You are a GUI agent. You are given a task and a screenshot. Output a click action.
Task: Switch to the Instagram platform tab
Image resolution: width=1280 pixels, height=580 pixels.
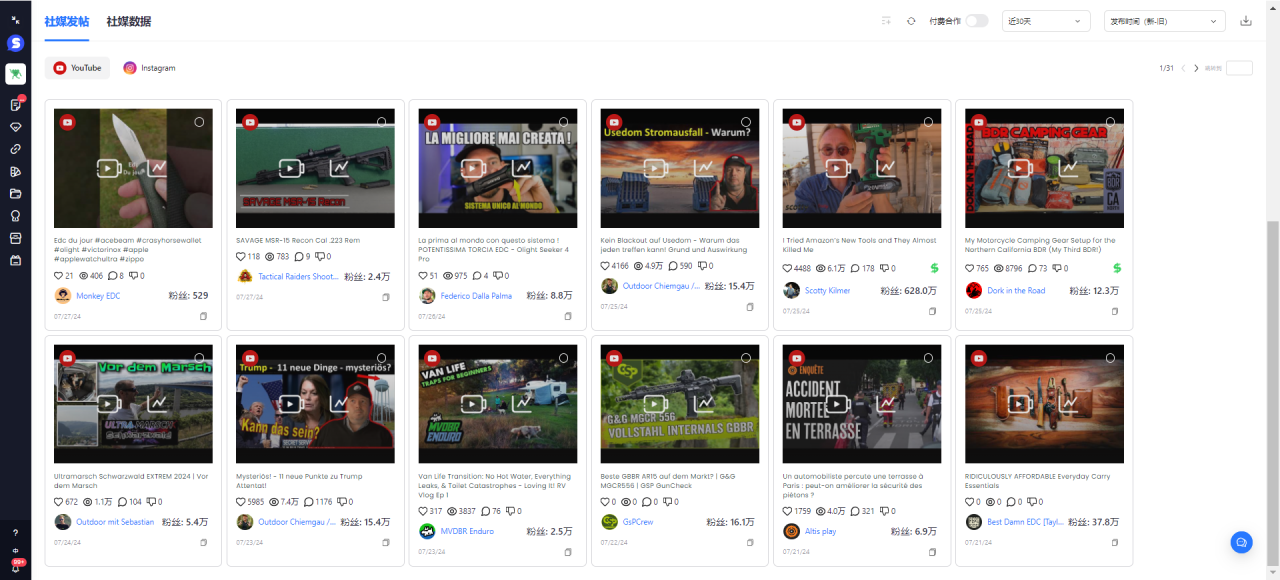149,68
